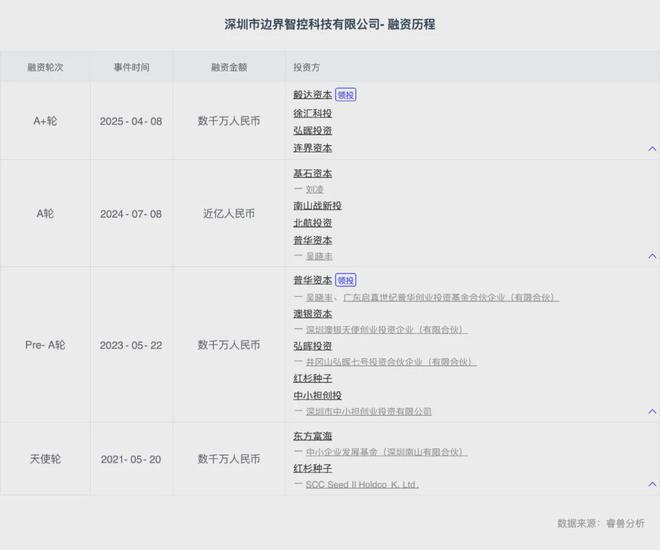
Task: Select the date 2021-05-20
Action: [x=131, y=459]
